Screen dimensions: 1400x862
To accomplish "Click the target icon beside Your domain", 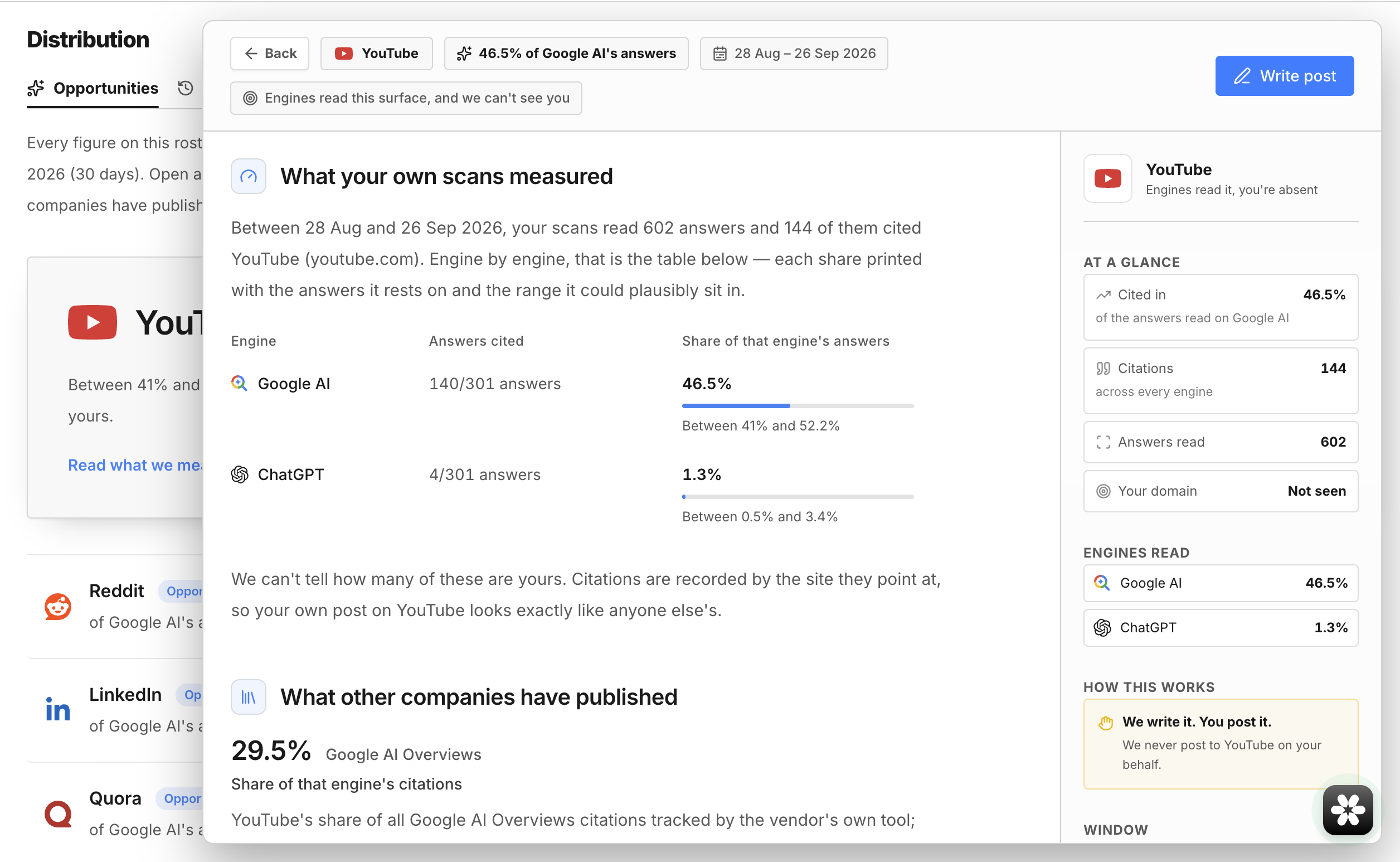I will pyautogui.click(x=1103, y=491).
